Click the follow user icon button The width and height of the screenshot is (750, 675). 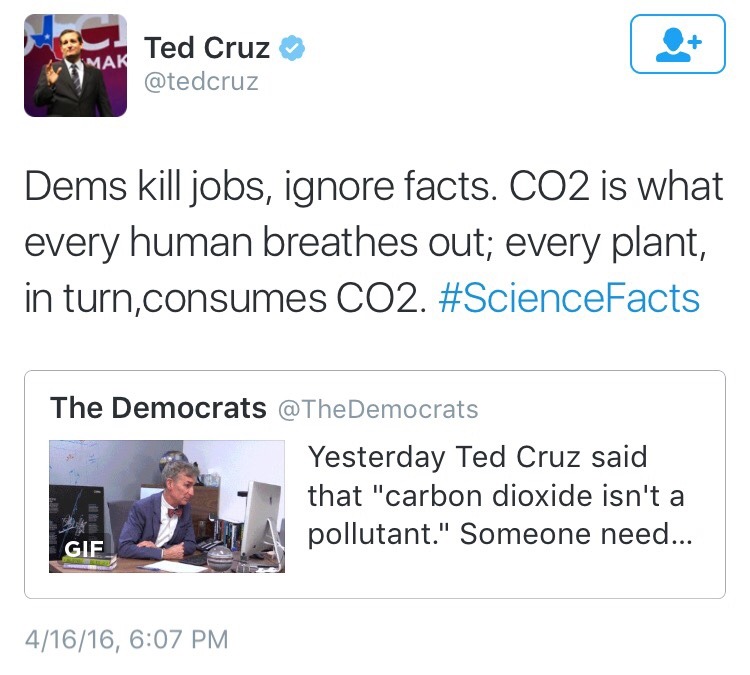pyautogui.click(x=677, y=44)
